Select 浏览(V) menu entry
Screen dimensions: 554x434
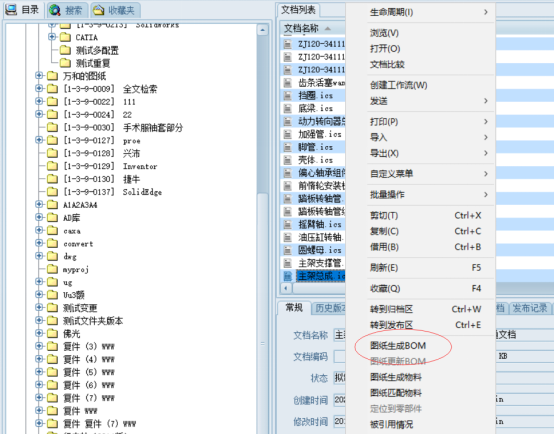[384, 33]
